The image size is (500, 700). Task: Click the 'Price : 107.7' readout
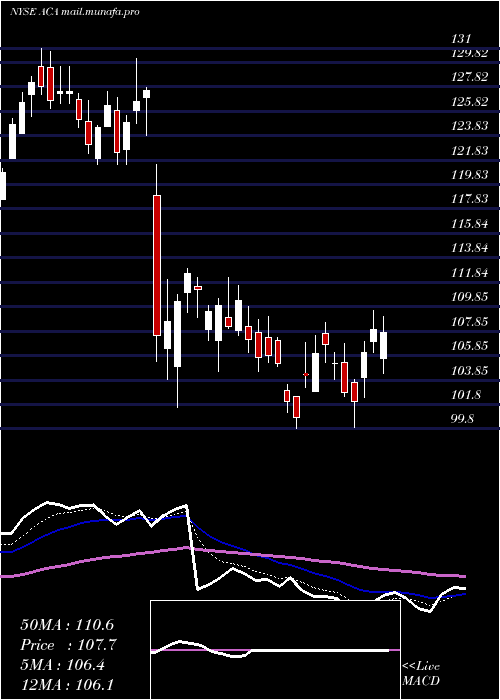click(68, 645)
